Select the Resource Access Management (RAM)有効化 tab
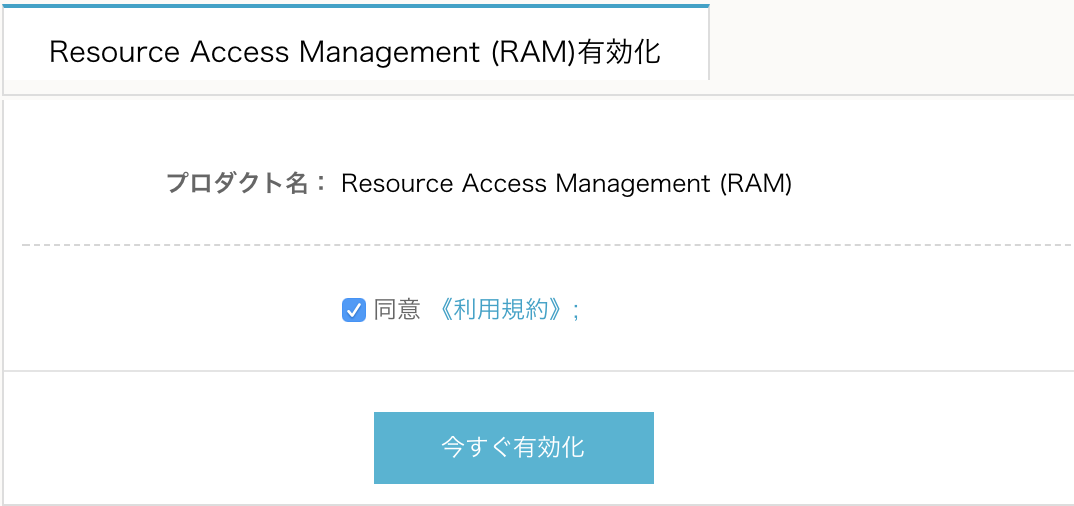Viewport: 1074px width, 506px height. click(355, 45)
